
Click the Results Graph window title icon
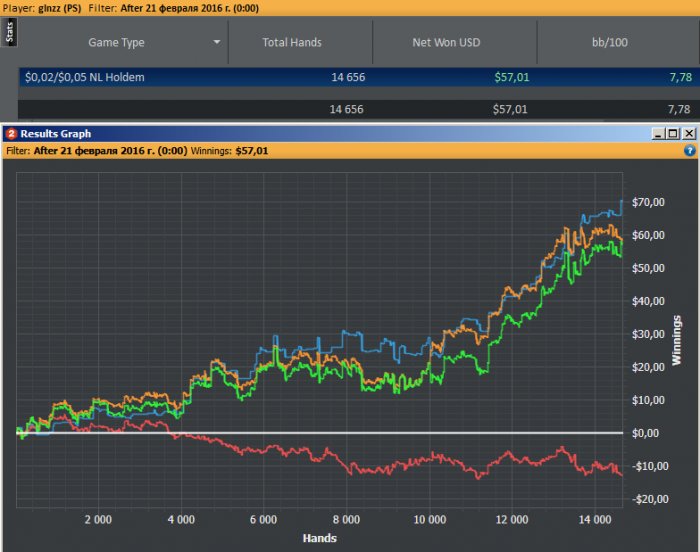coord(11,134)
